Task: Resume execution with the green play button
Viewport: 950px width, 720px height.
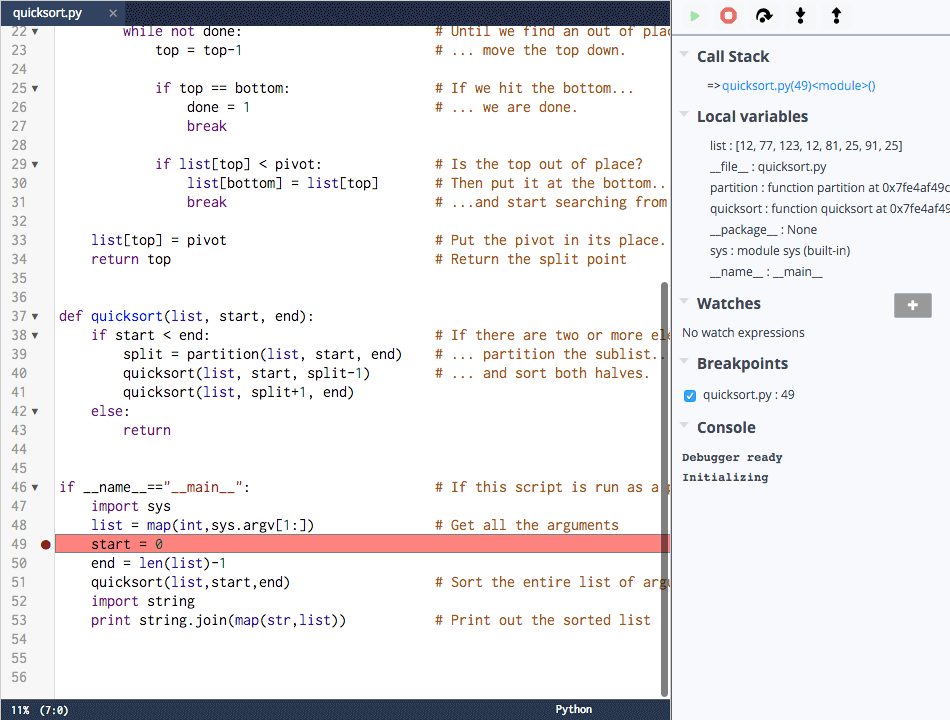Action: pyautogui.click(x=695, y=16)
